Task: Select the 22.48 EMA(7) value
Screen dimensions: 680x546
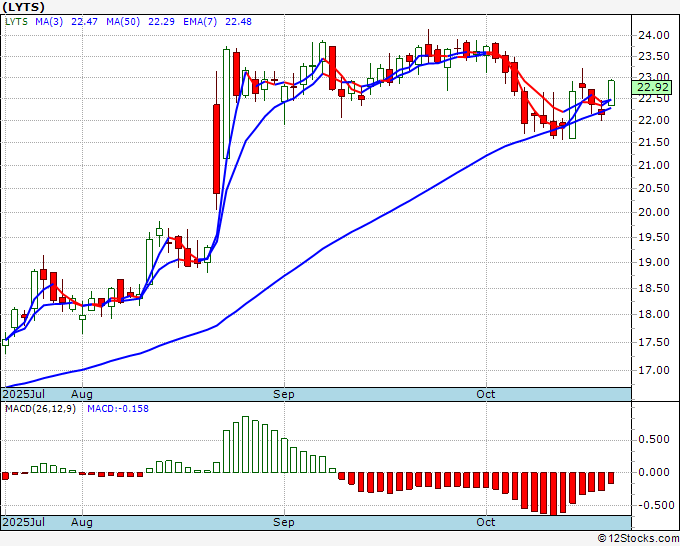Action: pos(238,22)
